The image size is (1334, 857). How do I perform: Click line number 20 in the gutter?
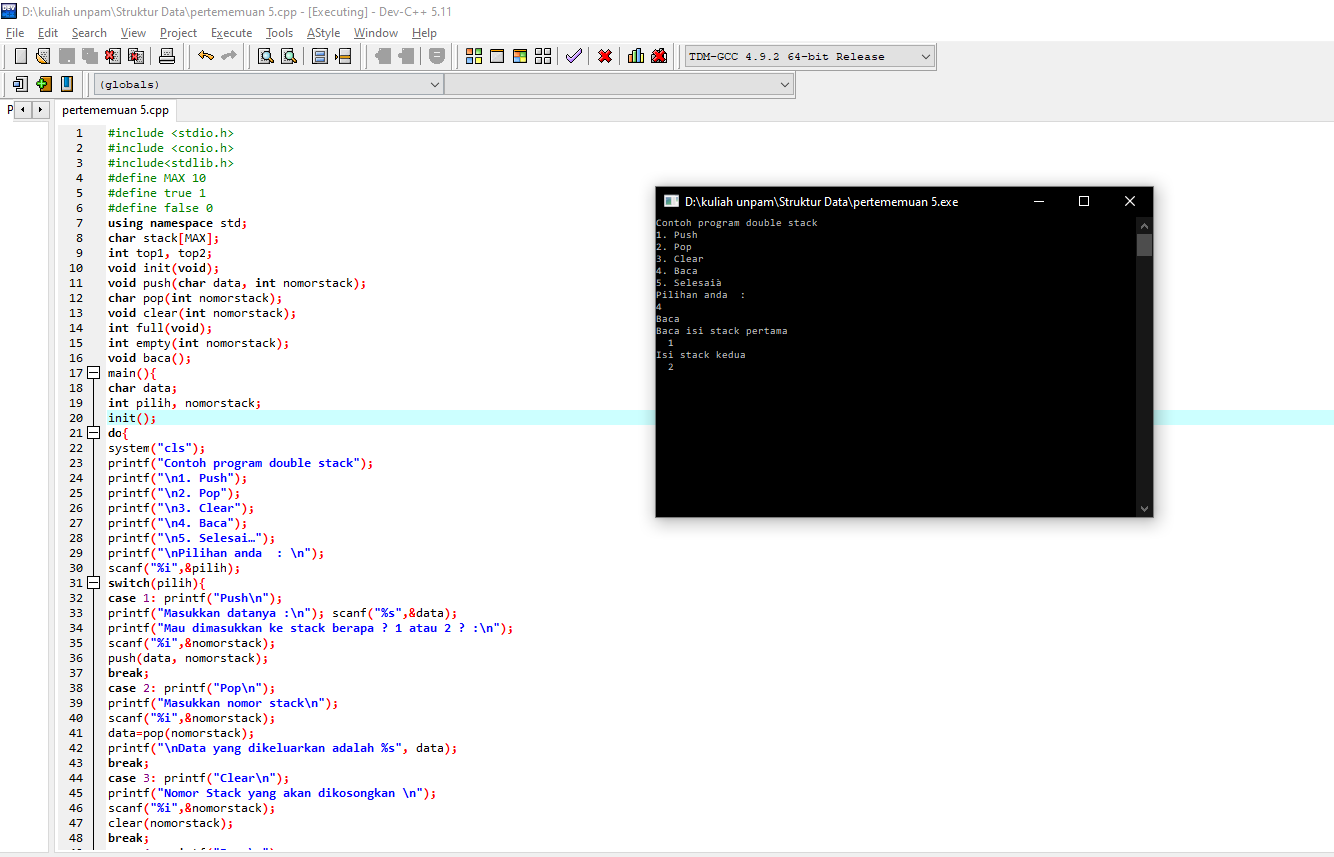point(76,418)
